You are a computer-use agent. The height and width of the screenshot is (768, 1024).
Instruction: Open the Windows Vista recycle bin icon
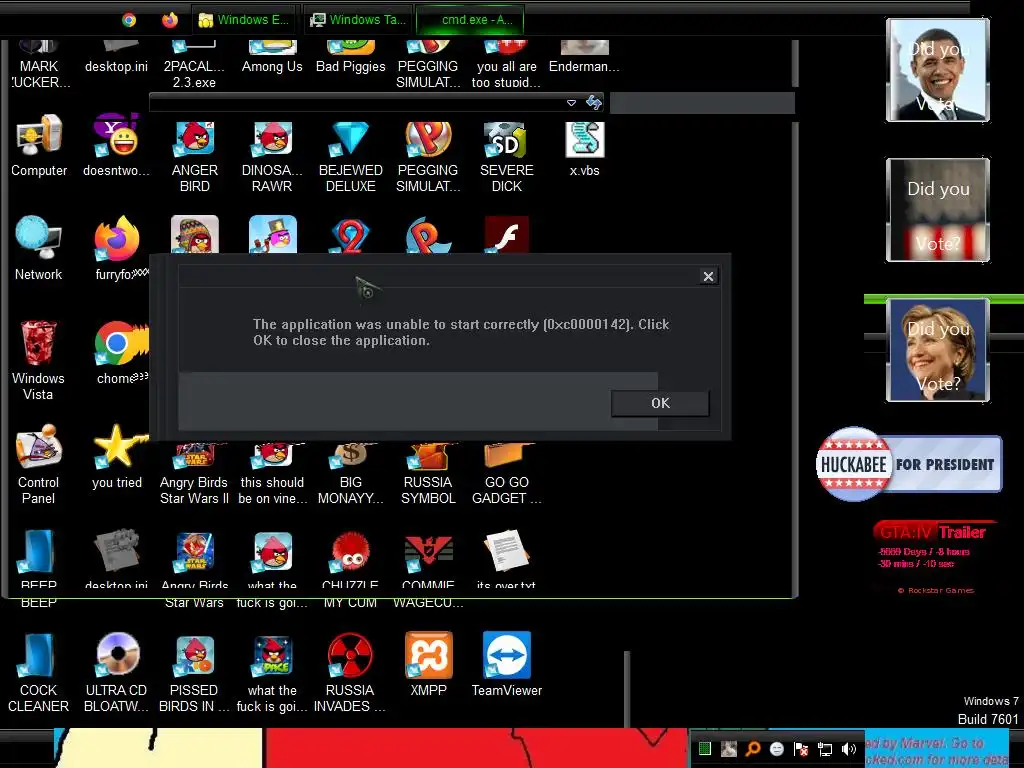tap(39, 360)
